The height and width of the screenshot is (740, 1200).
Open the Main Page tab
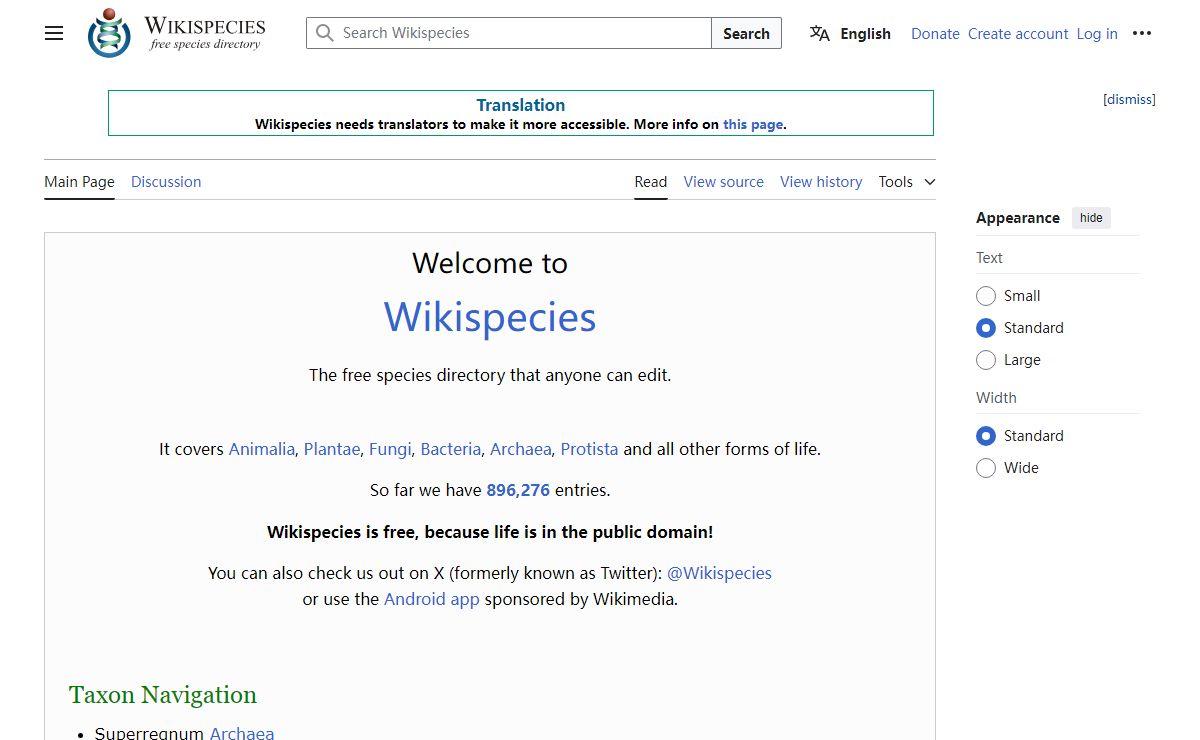79,182
